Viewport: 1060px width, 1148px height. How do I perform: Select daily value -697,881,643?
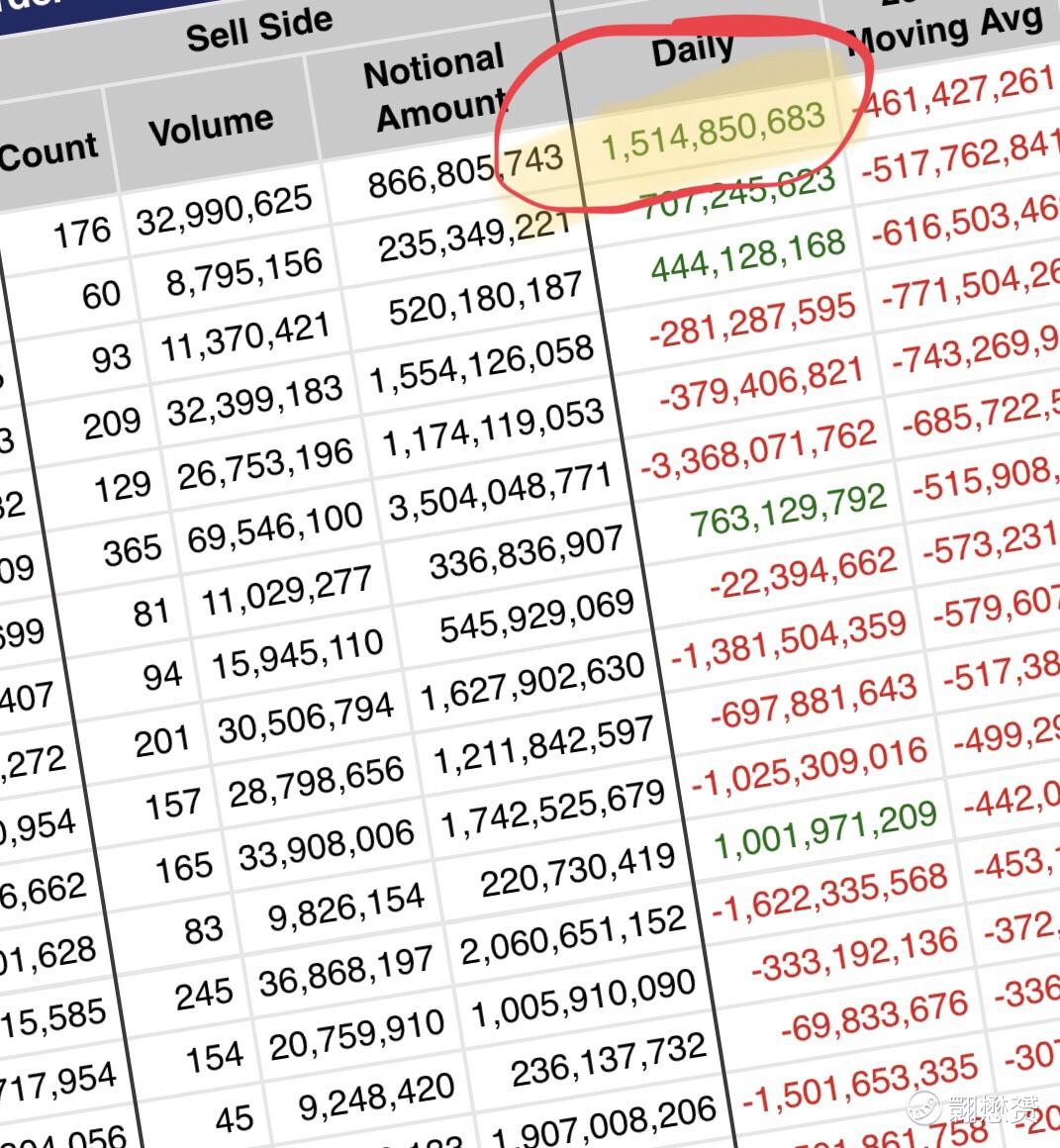point(814,702)
